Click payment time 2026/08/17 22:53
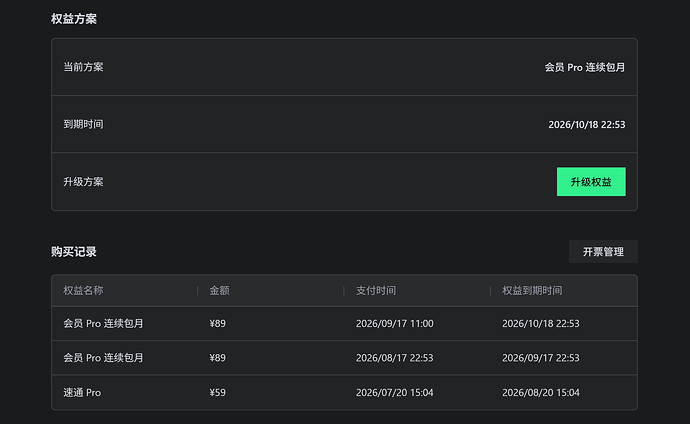 click(x=395, y=358)
